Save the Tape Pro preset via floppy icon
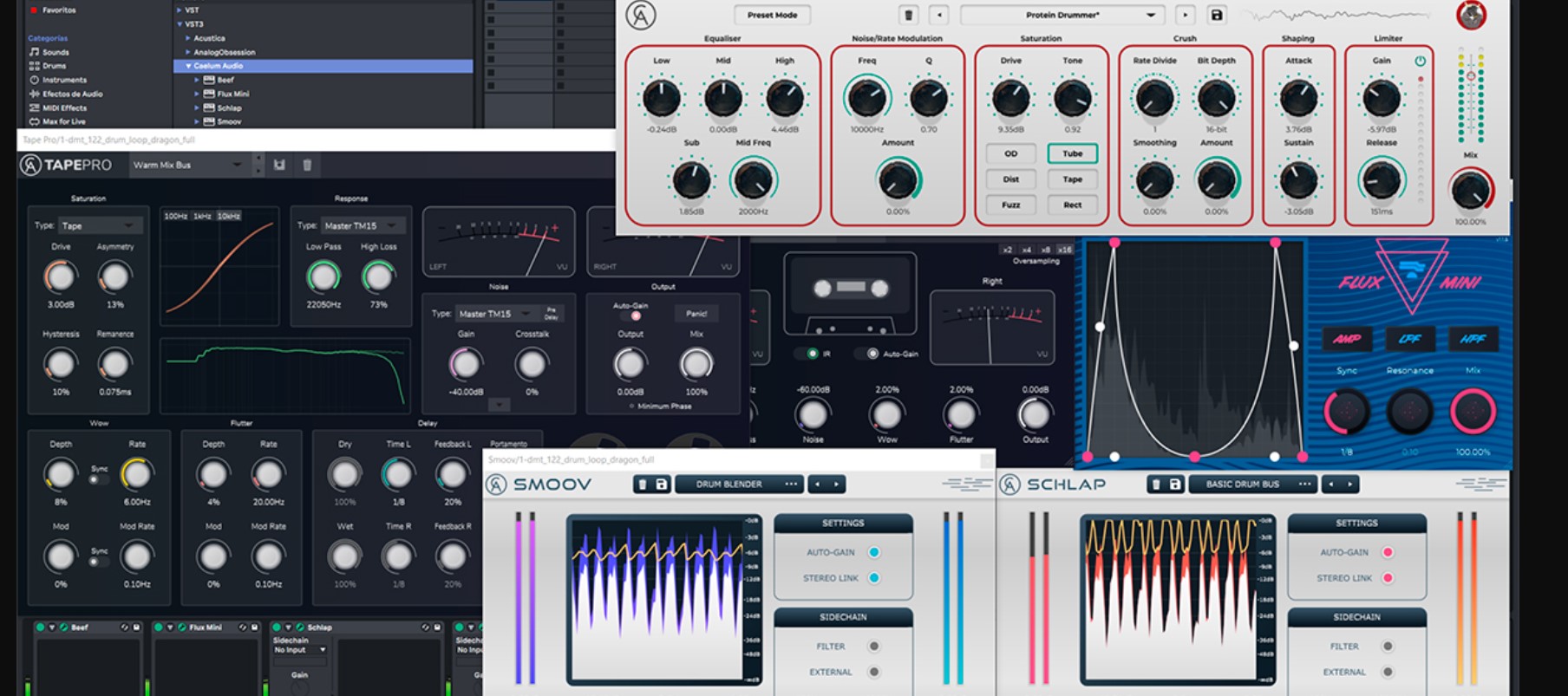Viewport: 1568px width, 696px height. 279,165
